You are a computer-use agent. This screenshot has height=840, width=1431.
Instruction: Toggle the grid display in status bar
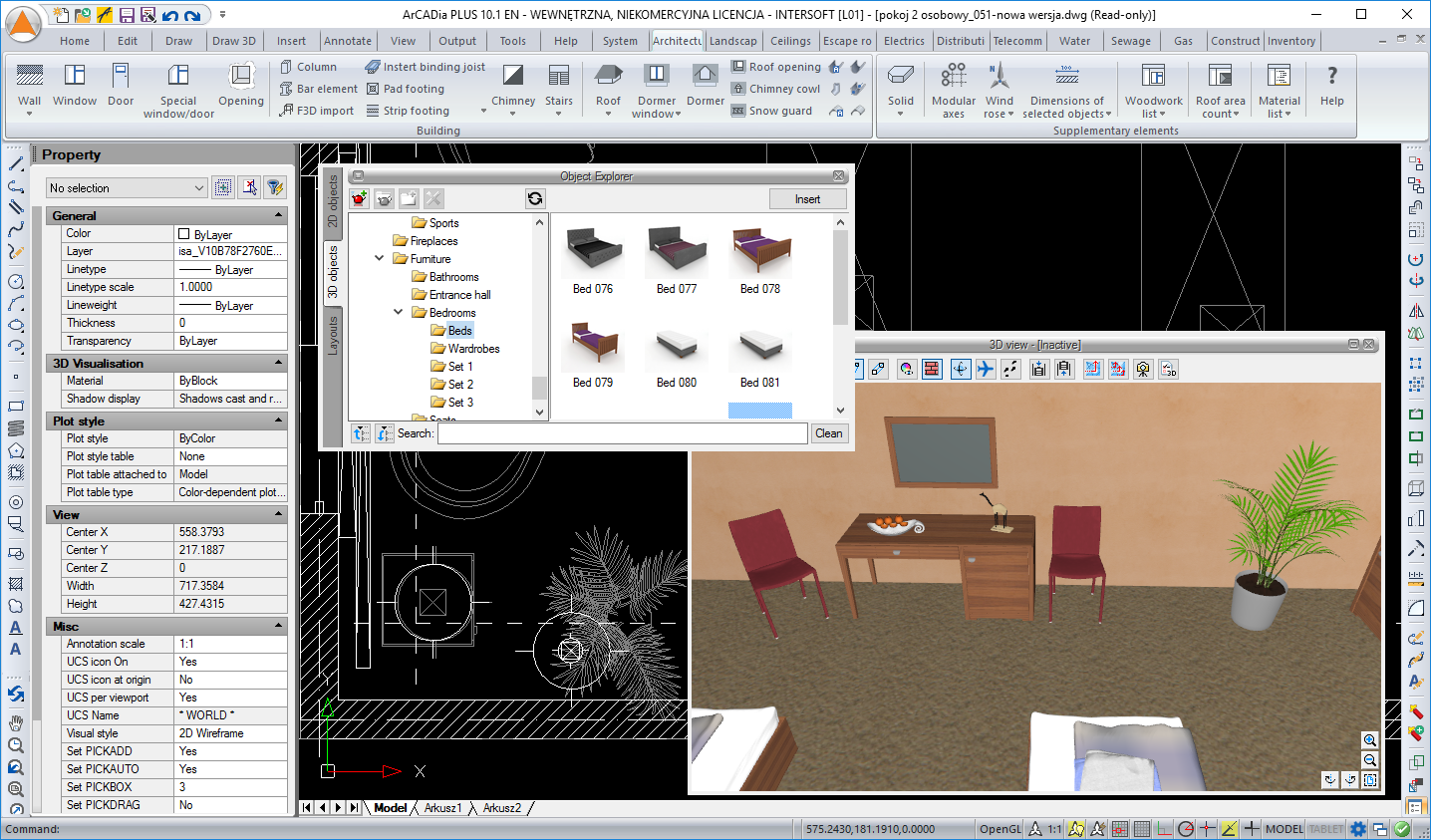coord(1142,829)
